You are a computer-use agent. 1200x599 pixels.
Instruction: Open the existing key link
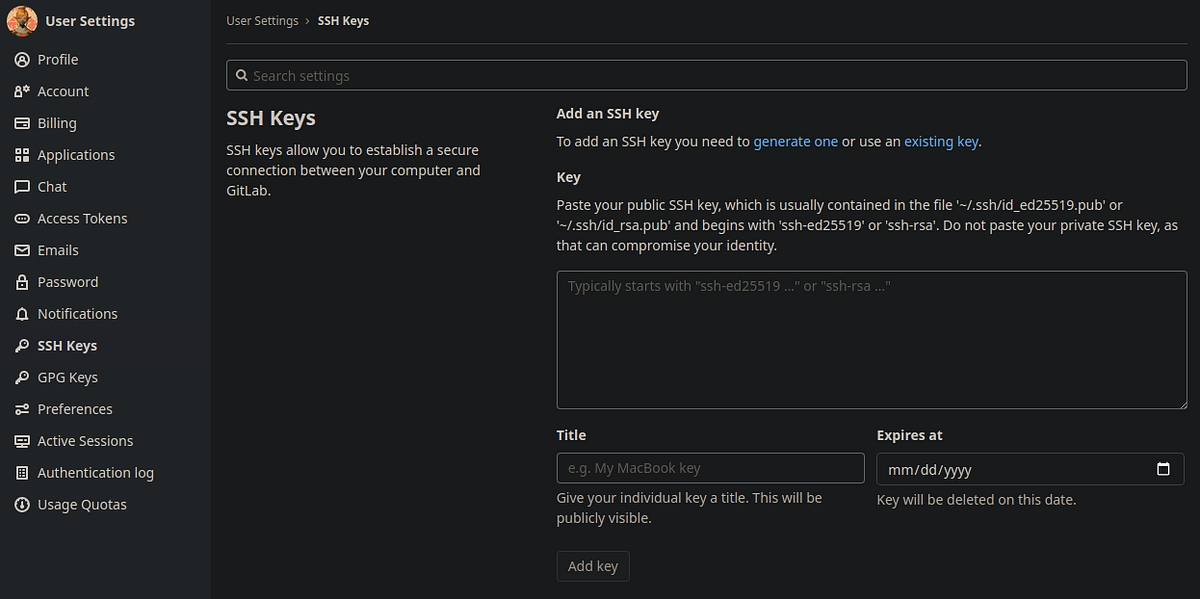coord(940,141)
